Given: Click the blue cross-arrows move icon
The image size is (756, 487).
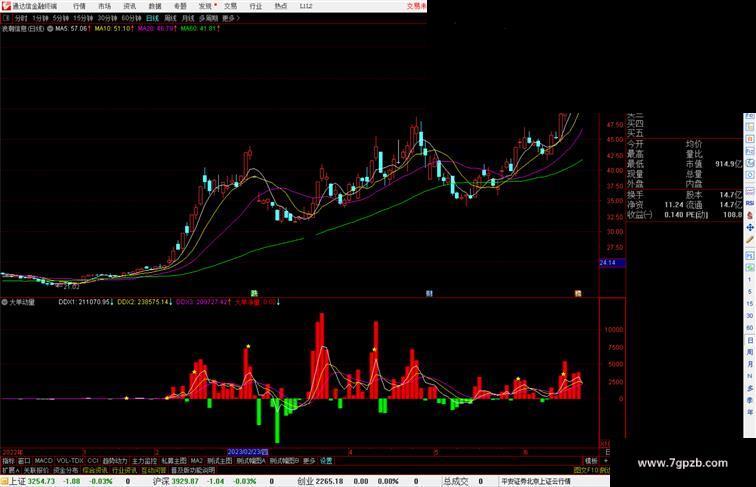Looking at the screenshot, I should 750,228.
